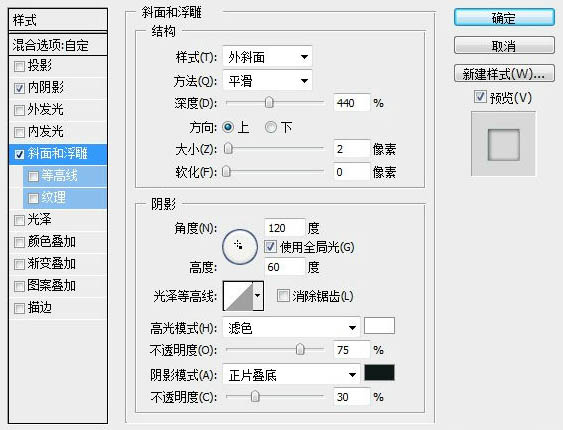This screenshot has height=430, width=563.
Task: Enable the 投影 drop shadow checkbox
Action: coord(19,66)
